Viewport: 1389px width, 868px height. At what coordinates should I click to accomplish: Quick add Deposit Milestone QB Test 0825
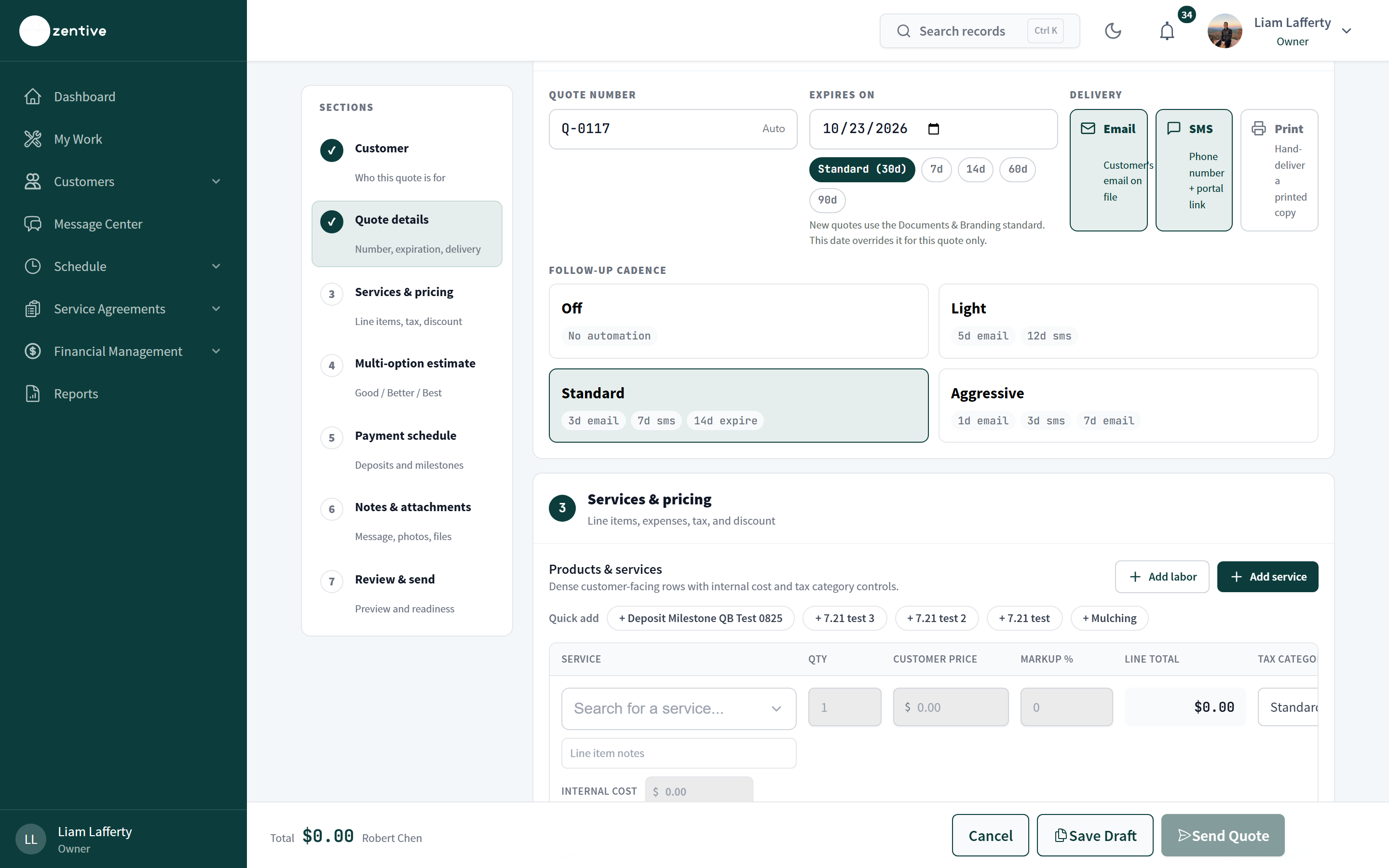click(x=700, y=618)
